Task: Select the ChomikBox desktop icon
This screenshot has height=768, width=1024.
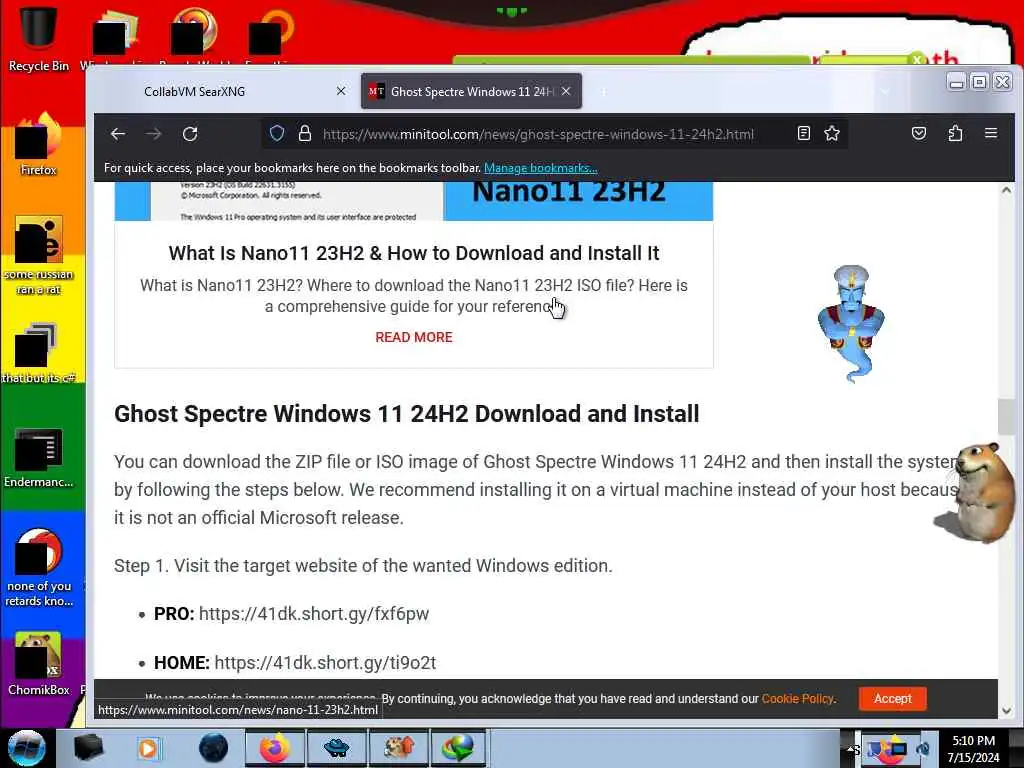Action: 39,663
